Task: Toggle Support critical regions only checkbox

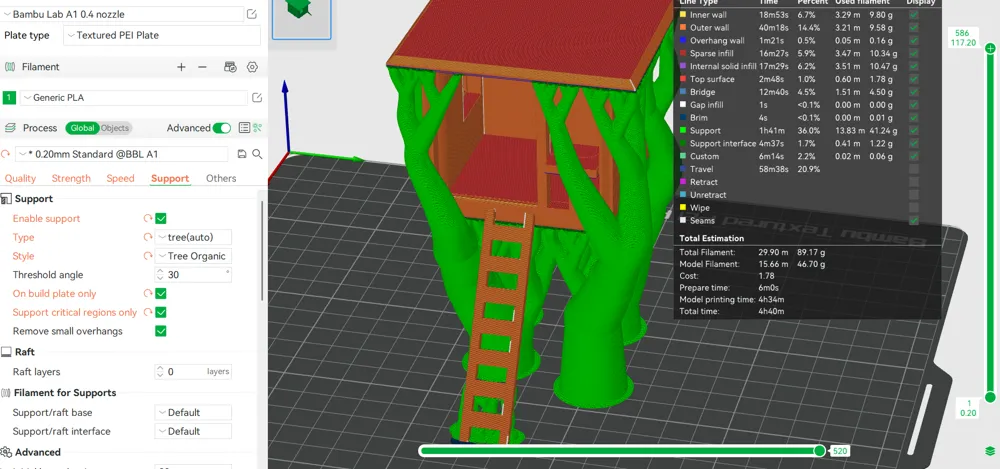Action: (x=161, y=312)
